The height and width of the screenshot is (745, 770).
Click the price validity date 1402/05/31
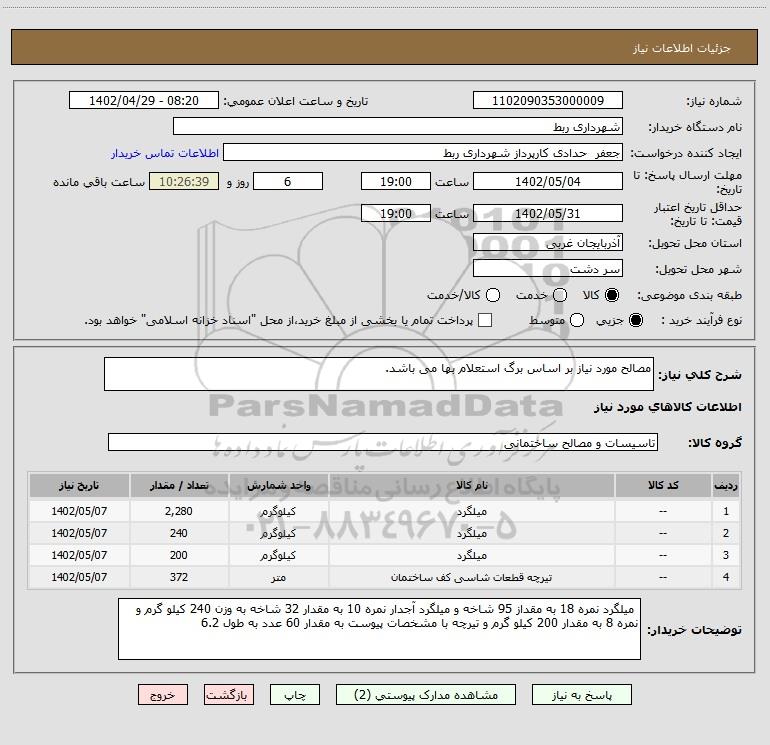[548, 214]
